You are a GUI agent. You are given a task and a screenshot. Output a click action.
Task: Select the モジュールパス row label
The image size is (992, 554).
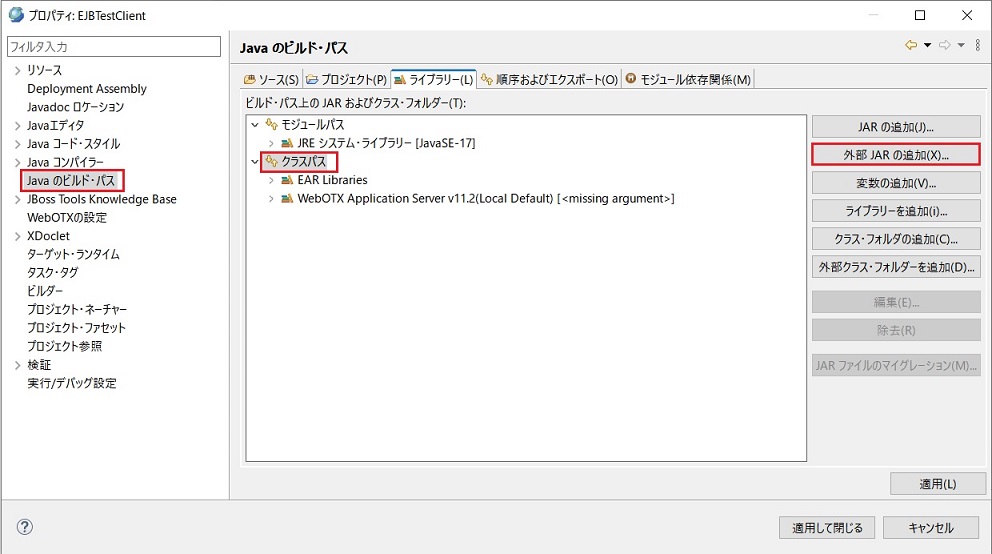coord(313,125)
